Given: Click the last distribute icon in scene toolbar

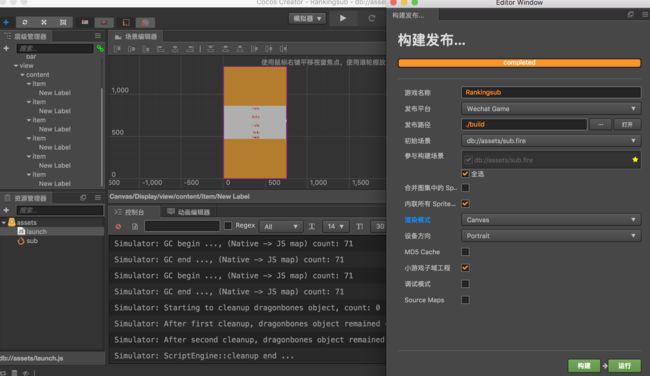Looking at the screenshot, I should pyautogui.click(x=284, y=49).
